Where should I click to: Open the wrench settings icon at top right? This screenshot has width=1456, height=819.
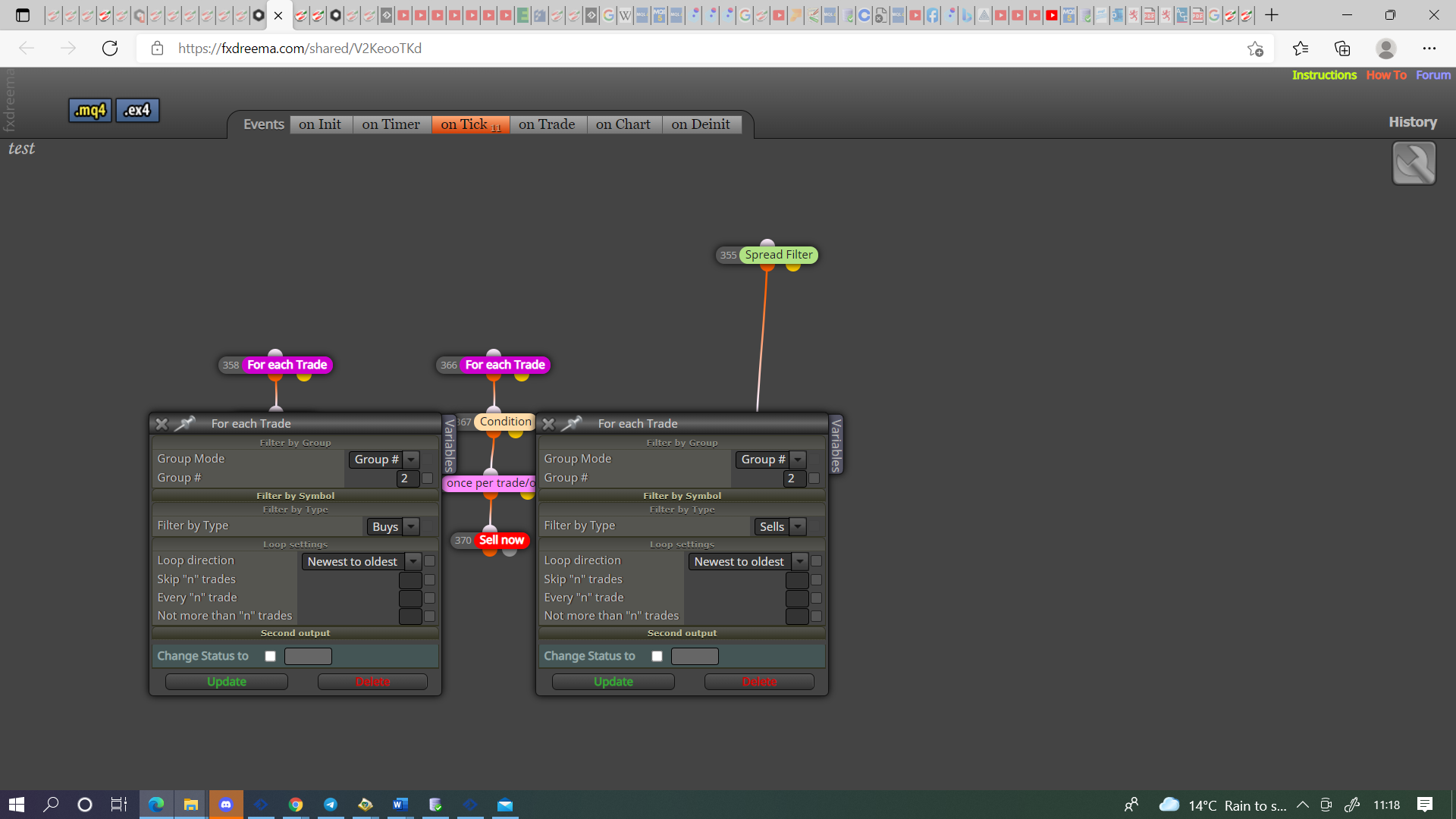pyautogui.click(x=1414, y=163)
